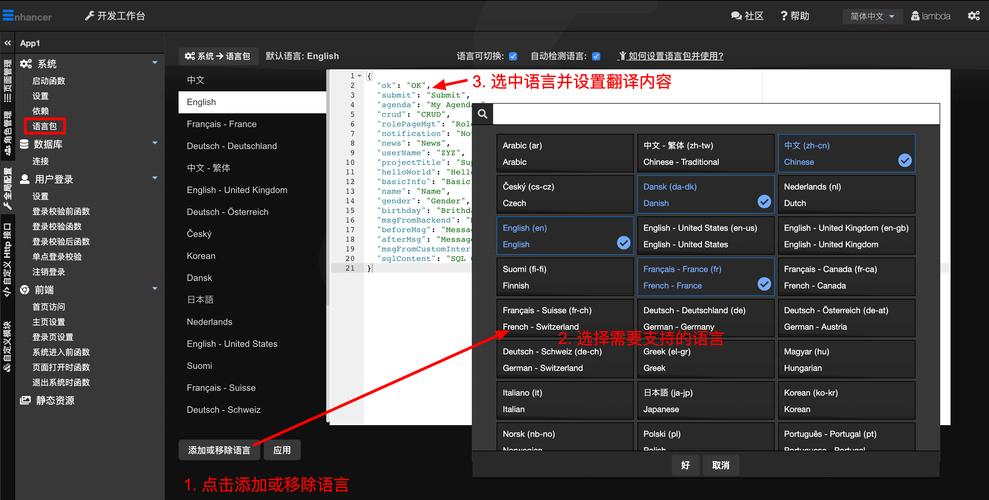The image size is (989, 500).
Task: Click the search magnifier icon in language dialog
Action: (x=482, y=114)
